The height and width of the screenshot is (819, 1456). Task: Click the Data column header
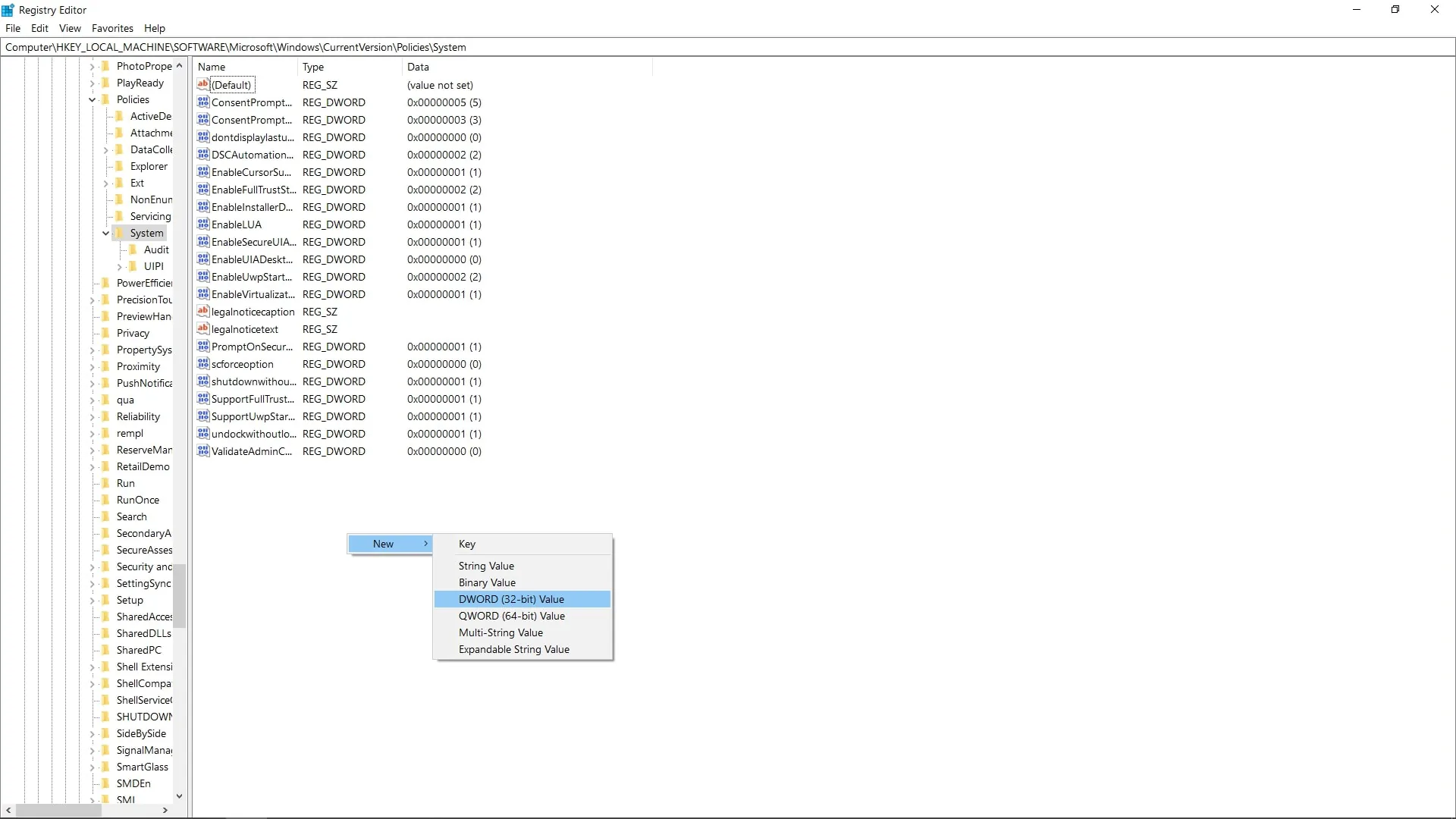coord(527,67)
